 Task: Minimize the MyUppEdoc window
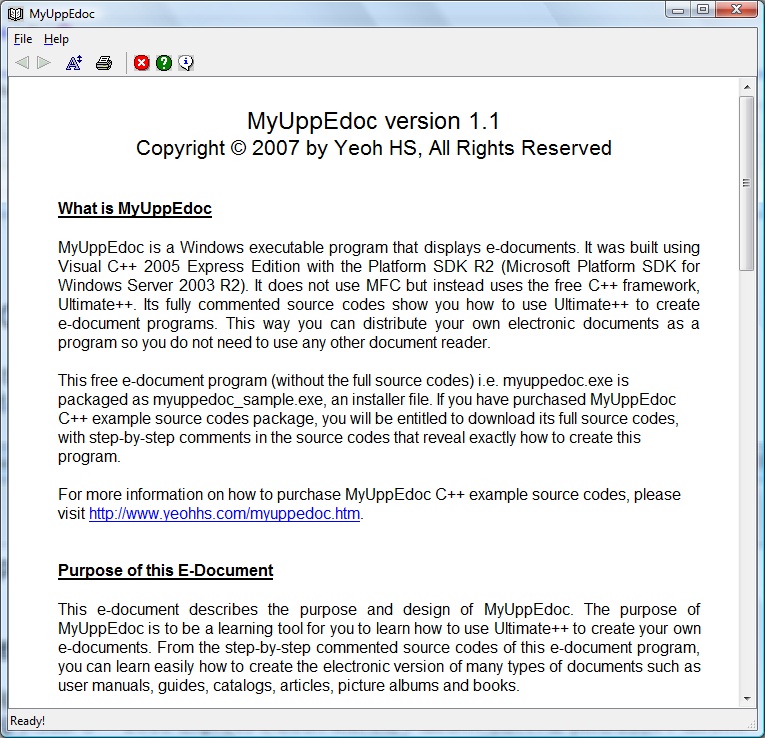point(678,10)
